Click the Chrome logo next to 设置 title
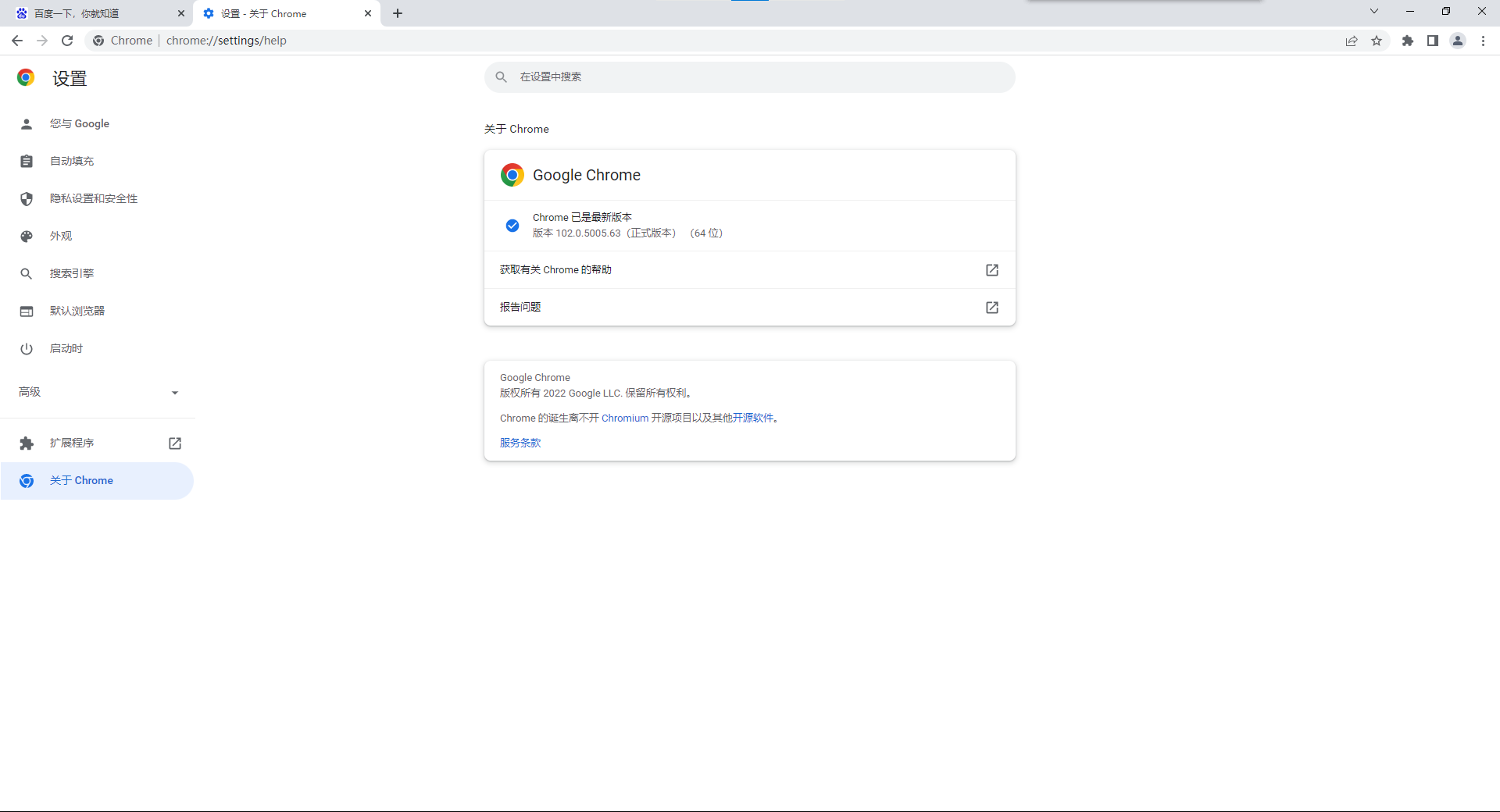This screenshot has height=812, width=1500. point(26,77)
